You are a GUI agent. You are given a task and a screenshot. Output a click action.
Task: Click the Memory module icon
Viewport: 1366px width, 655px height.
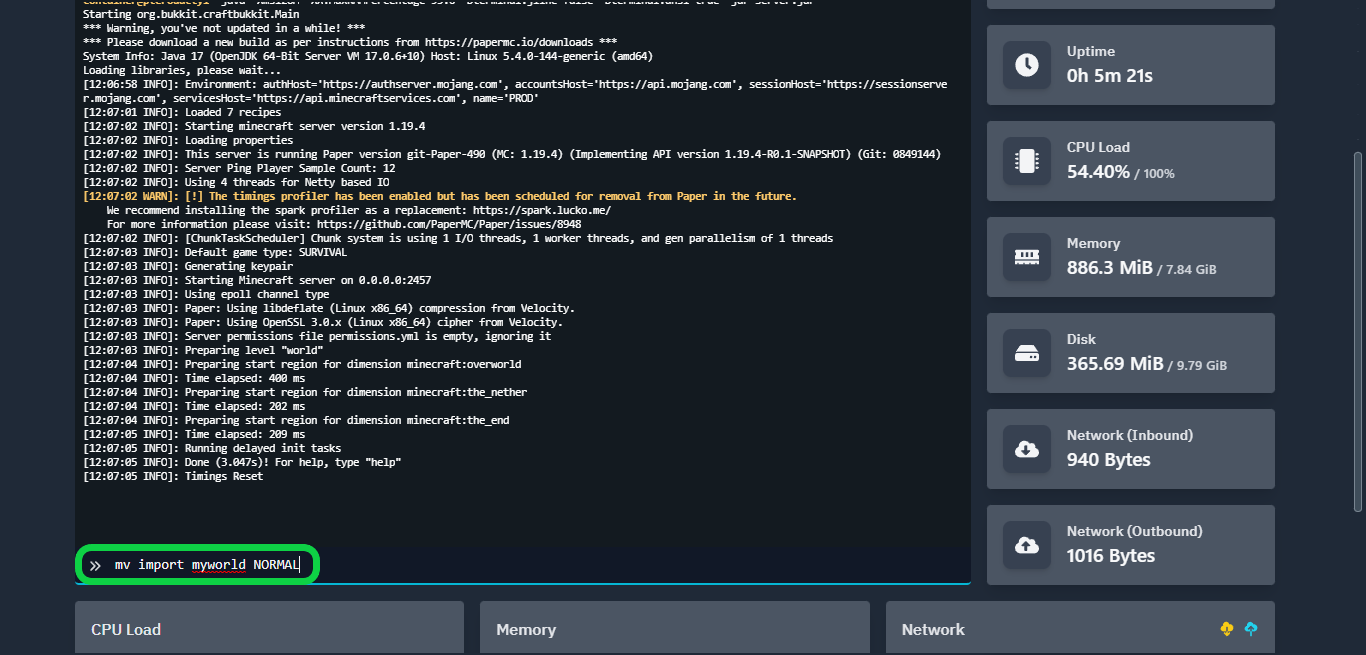(x=1026, y=256)
